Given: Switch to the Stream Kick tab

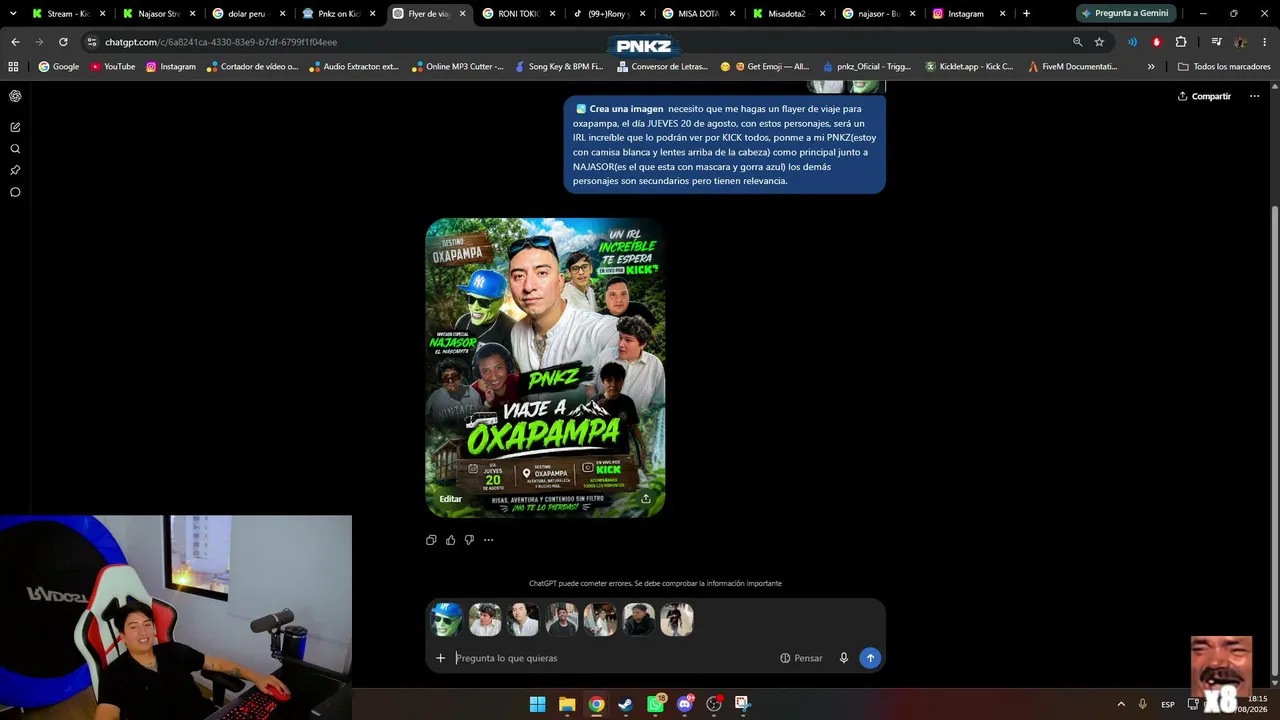Looking at the screenshot, I should coord(68,14).
